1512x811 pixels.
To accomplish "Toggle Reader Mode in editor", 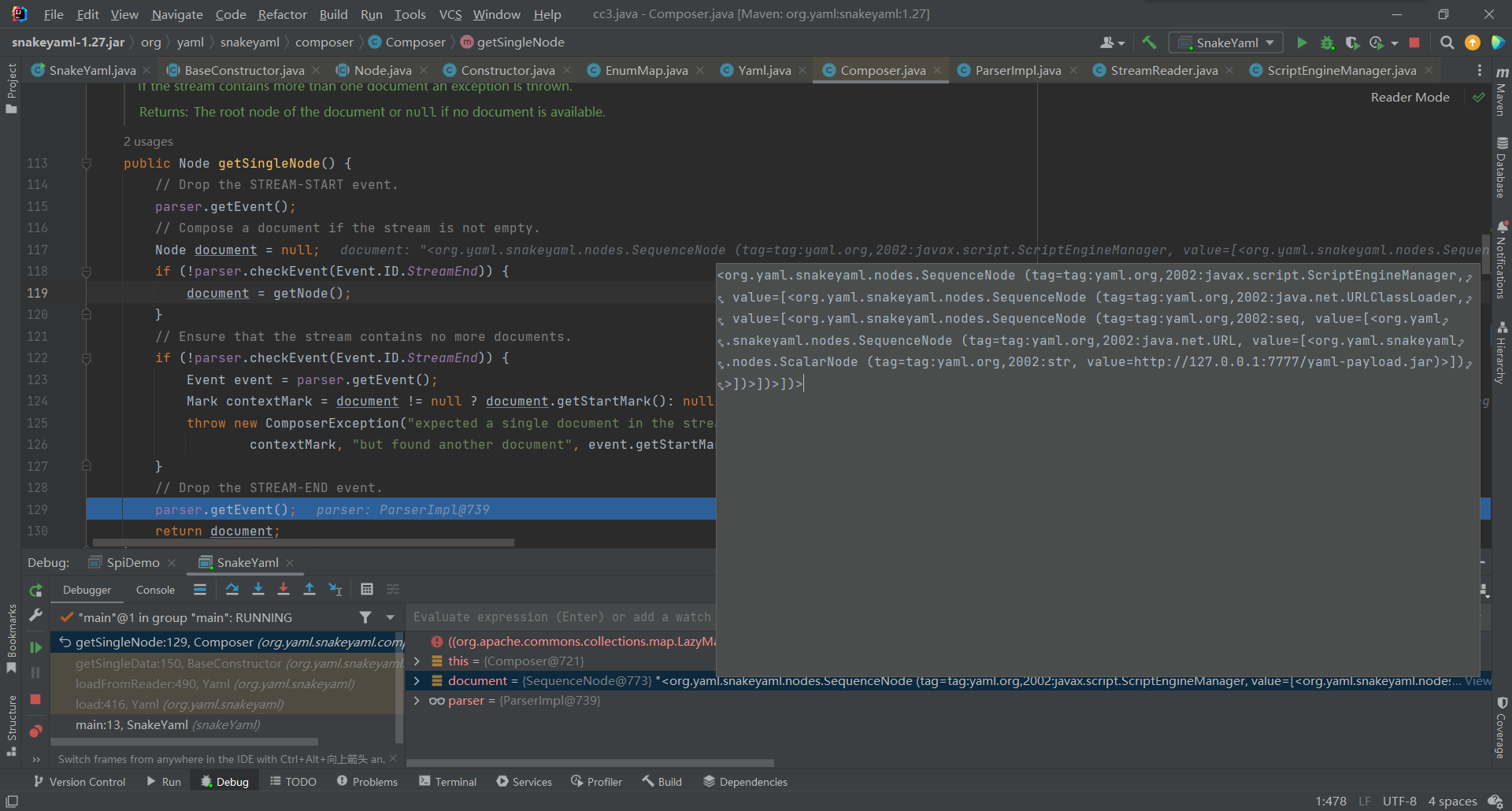I will (x=1410, y=97).
